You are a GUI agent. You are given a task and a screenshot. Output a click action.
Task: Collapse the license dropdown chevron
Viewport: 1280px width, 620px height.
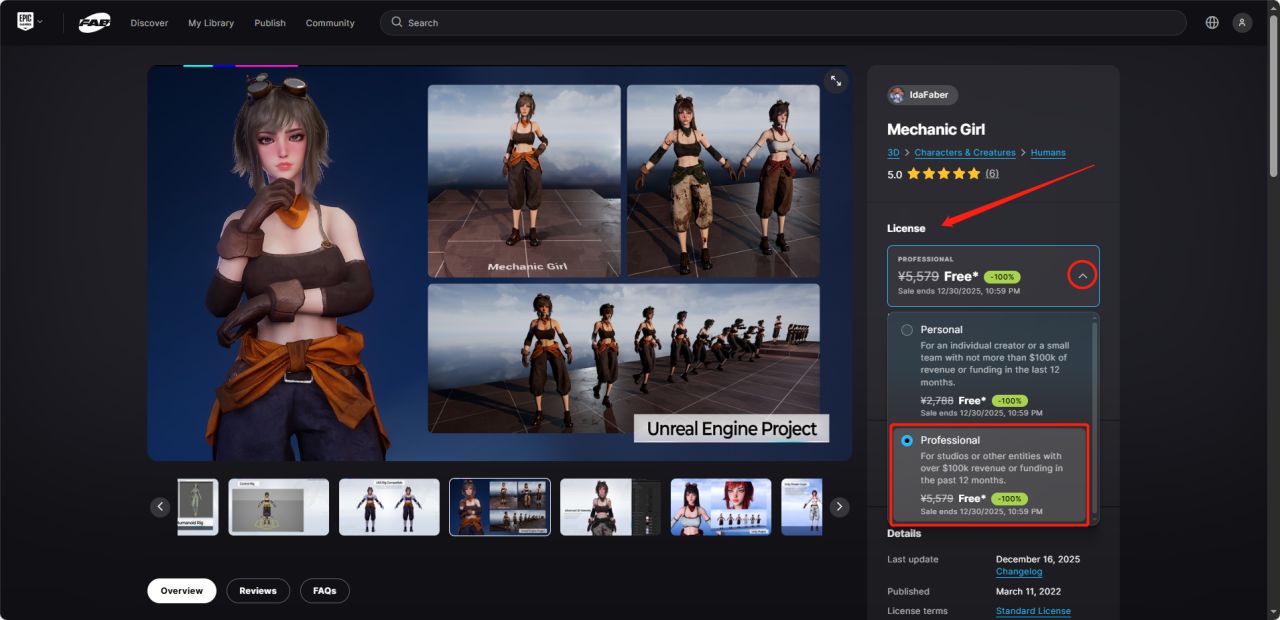click(x=1082, y=275)
